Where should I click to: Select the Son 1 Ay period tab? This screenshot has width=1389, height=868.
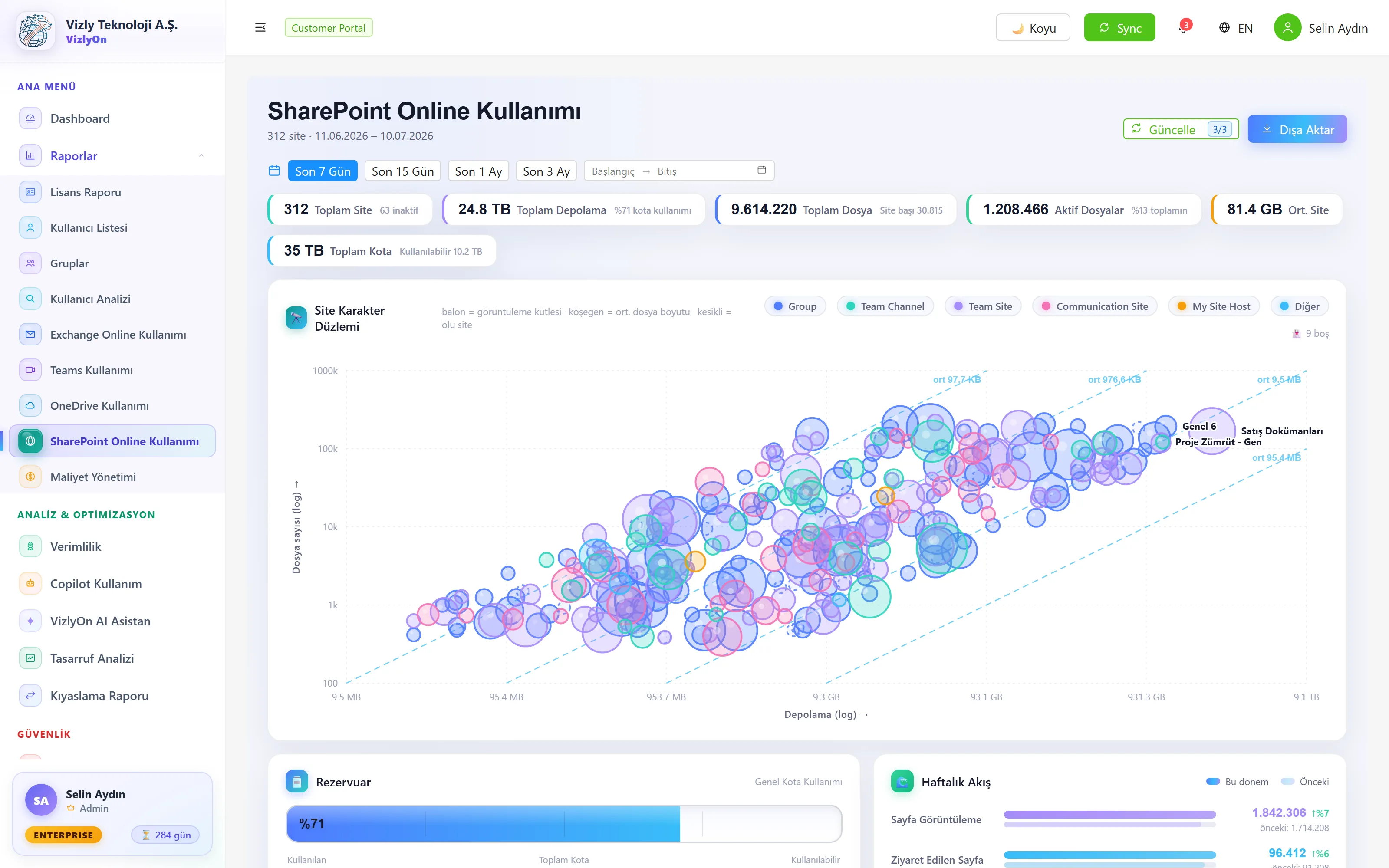pos(478,171)
